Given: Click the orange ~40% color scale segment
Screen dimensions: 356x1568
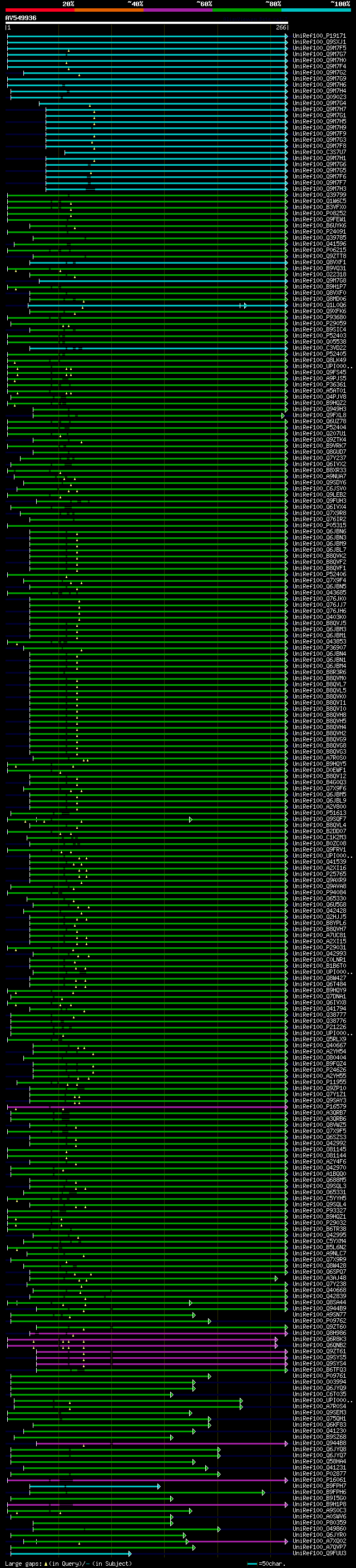Looking at the screenshot, I should (109, 10).
